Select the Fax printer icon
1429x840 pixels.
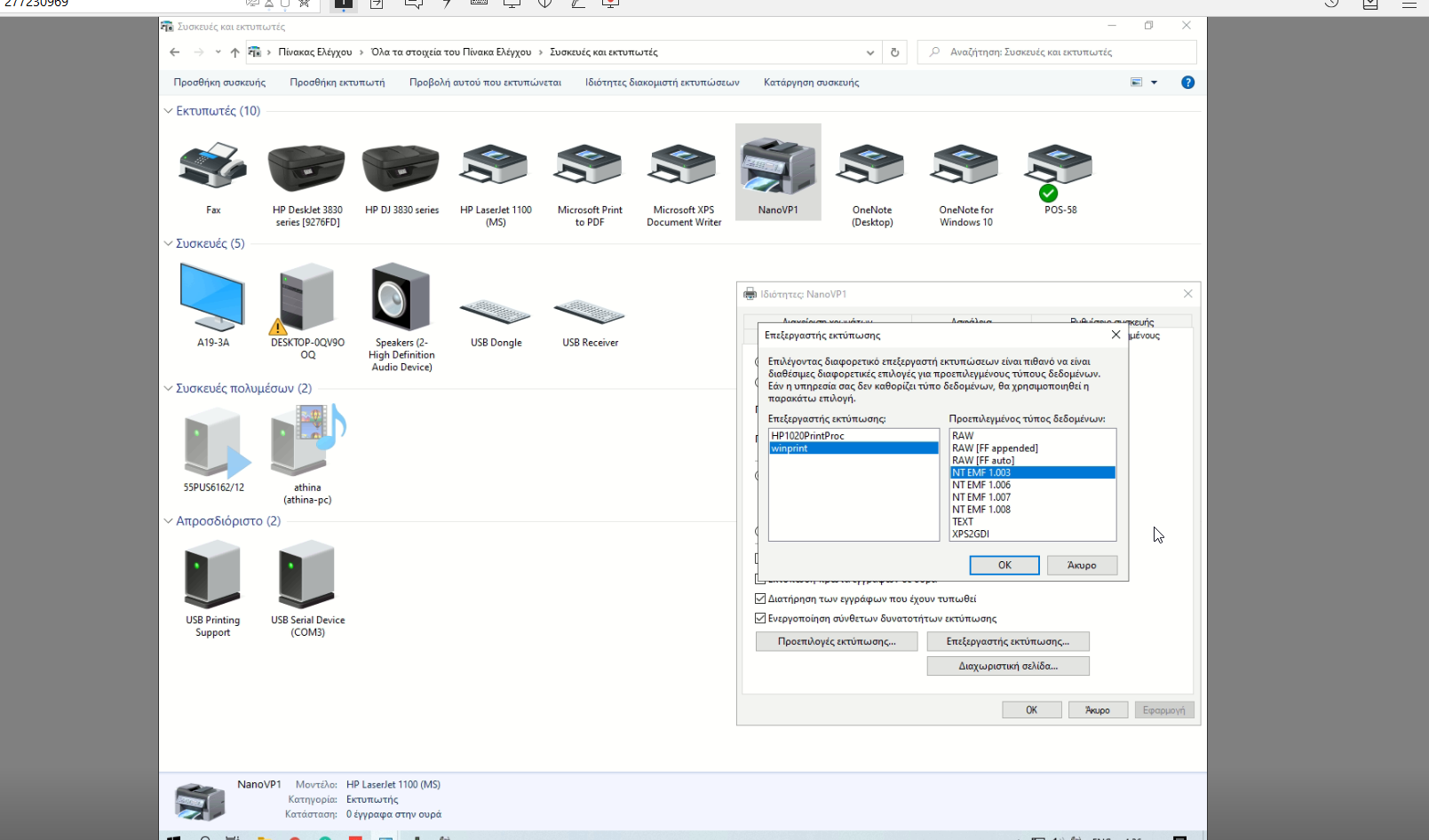tap(213, 166)
